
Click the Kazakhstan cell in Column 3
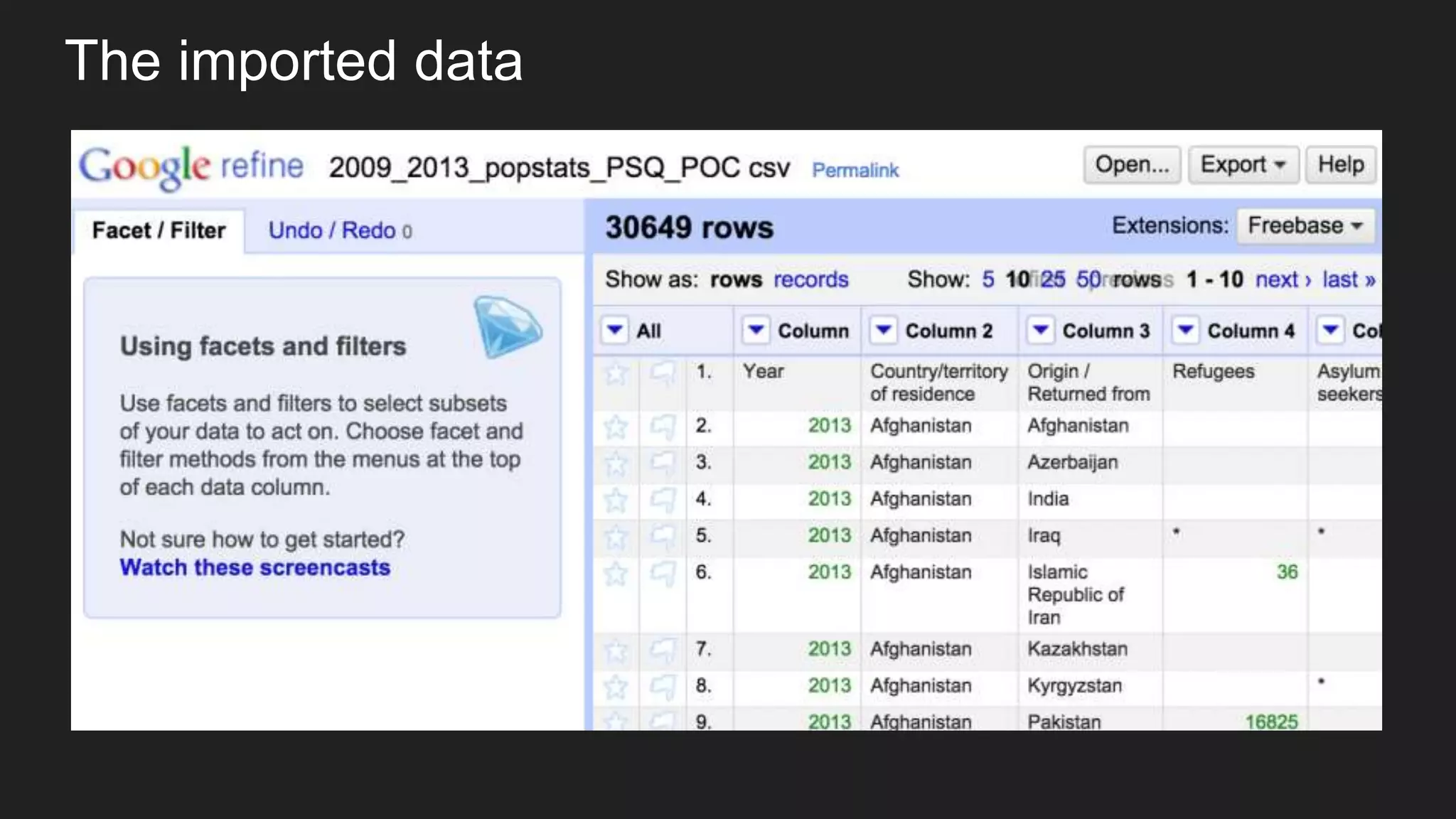(x=1091, y=652)
